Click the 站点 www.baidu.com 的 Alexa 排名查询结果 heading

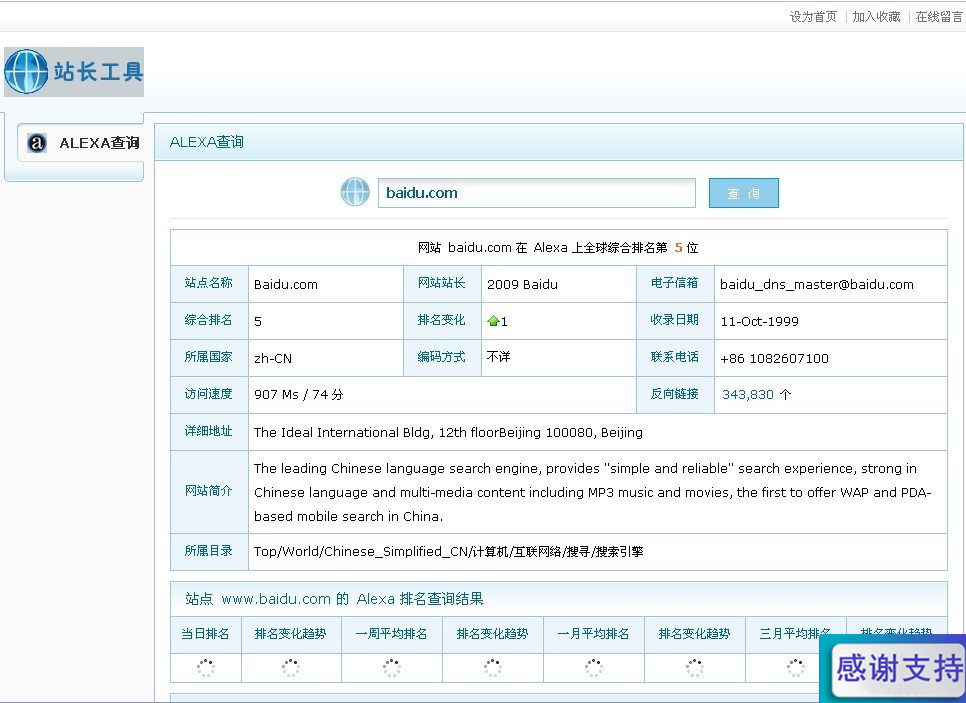pos(334,599)
